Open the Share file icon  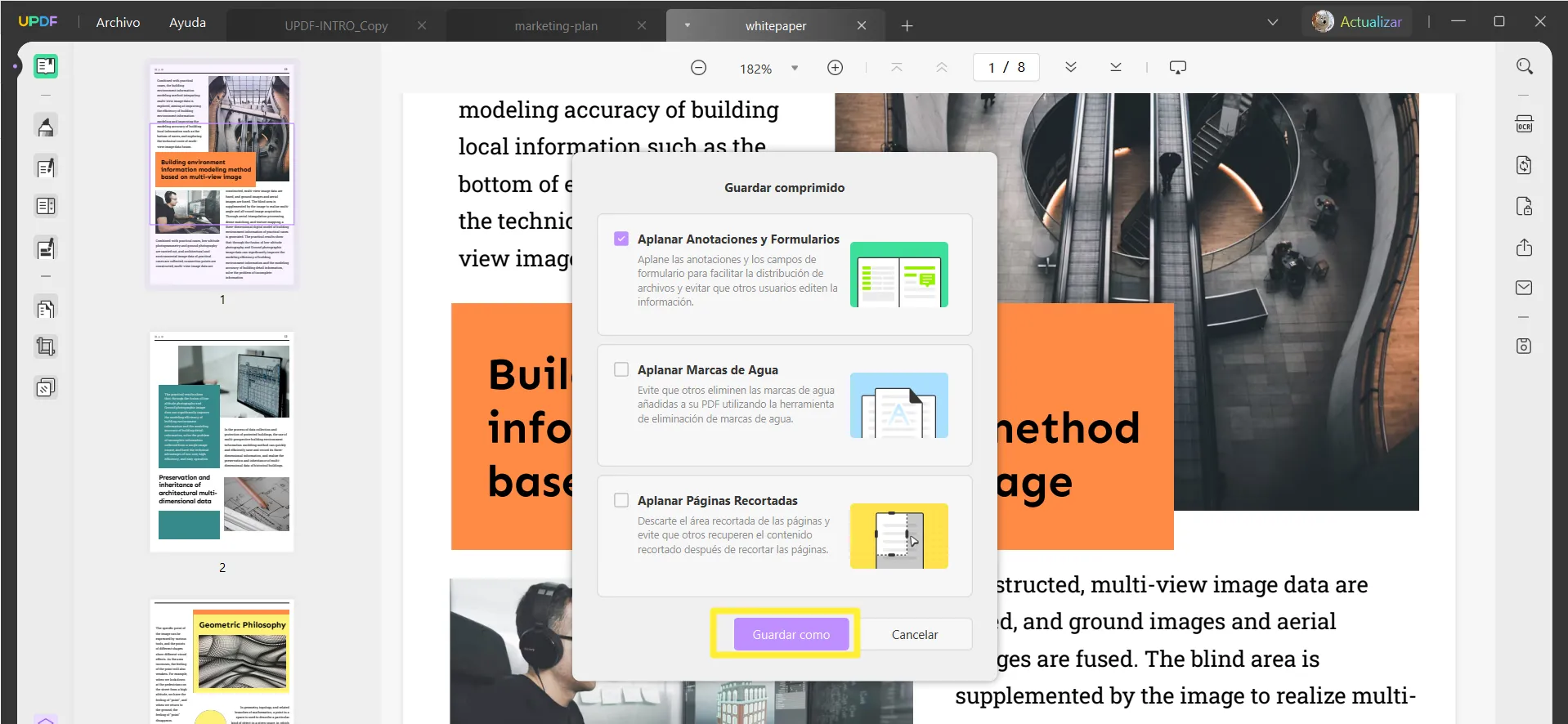click(1525, 247)
